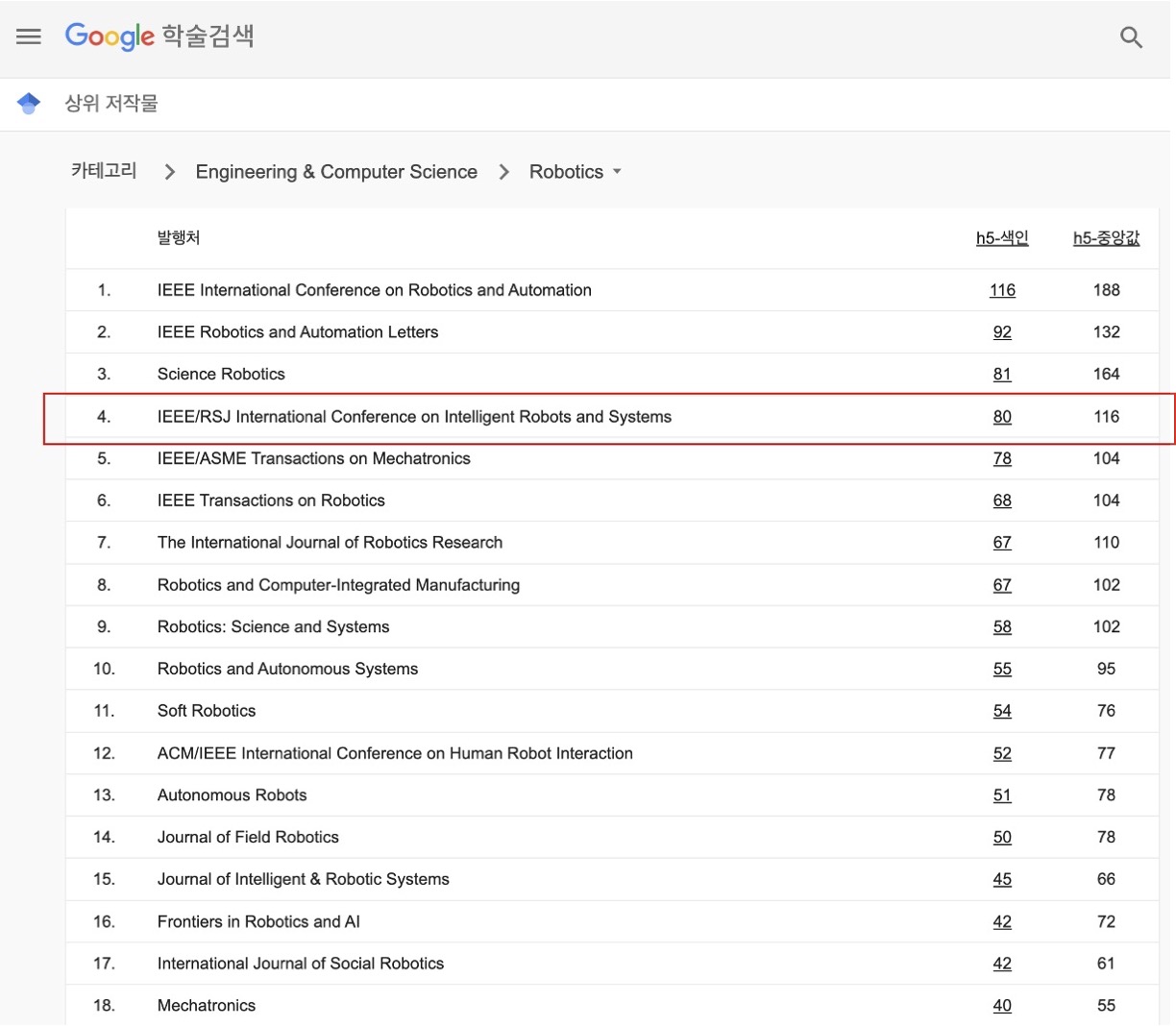Open h5-index 67 for International Journal of Robotics Research
The image size is (1176, 1026).
[x=1002, y=542]
